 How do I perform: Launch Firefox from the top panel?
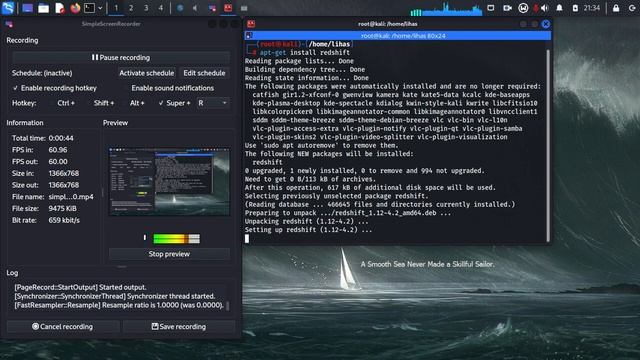[x=75, y=8]
